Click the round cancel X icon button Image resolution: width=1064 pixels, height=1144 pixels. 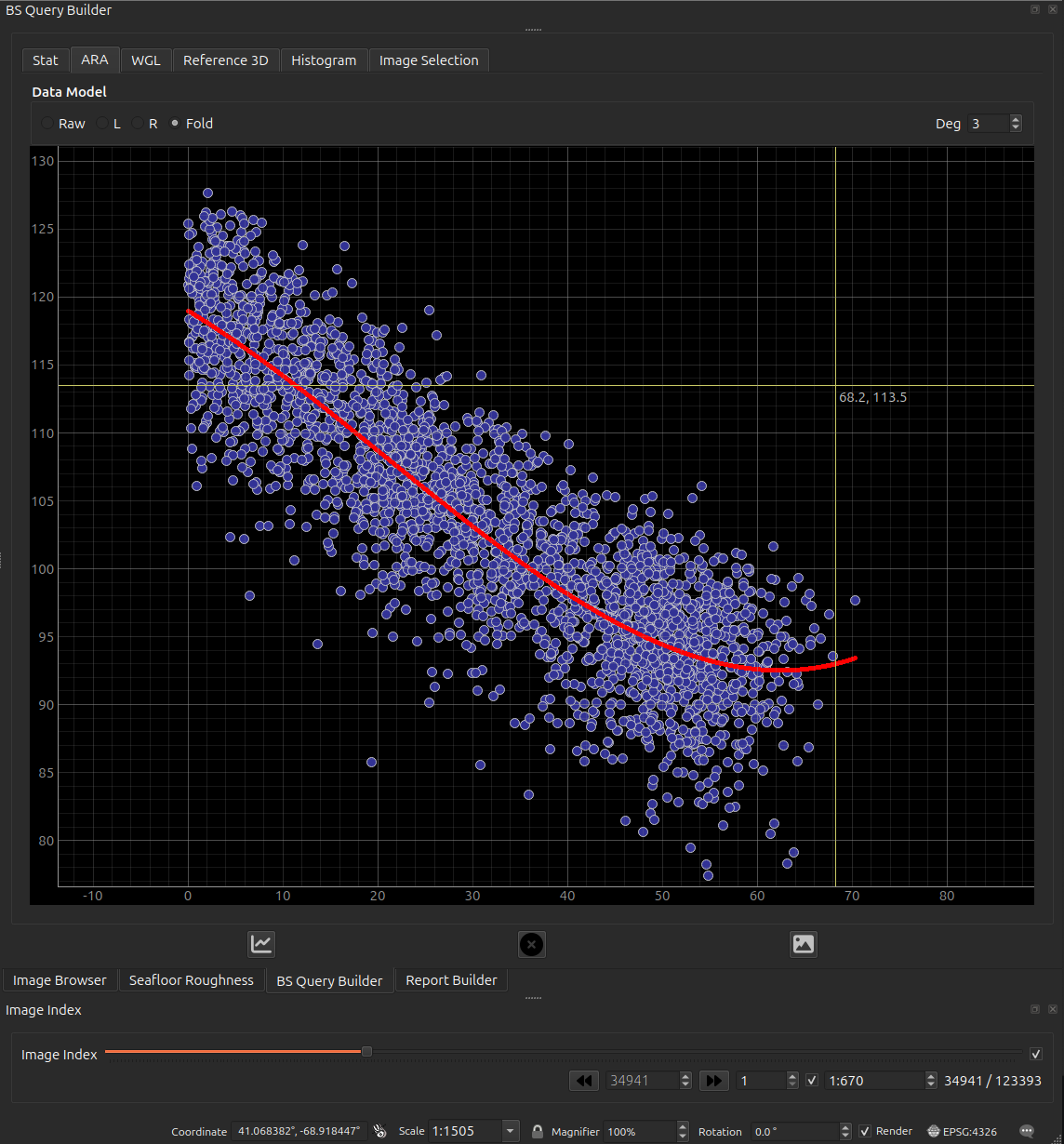coord(532,944)
